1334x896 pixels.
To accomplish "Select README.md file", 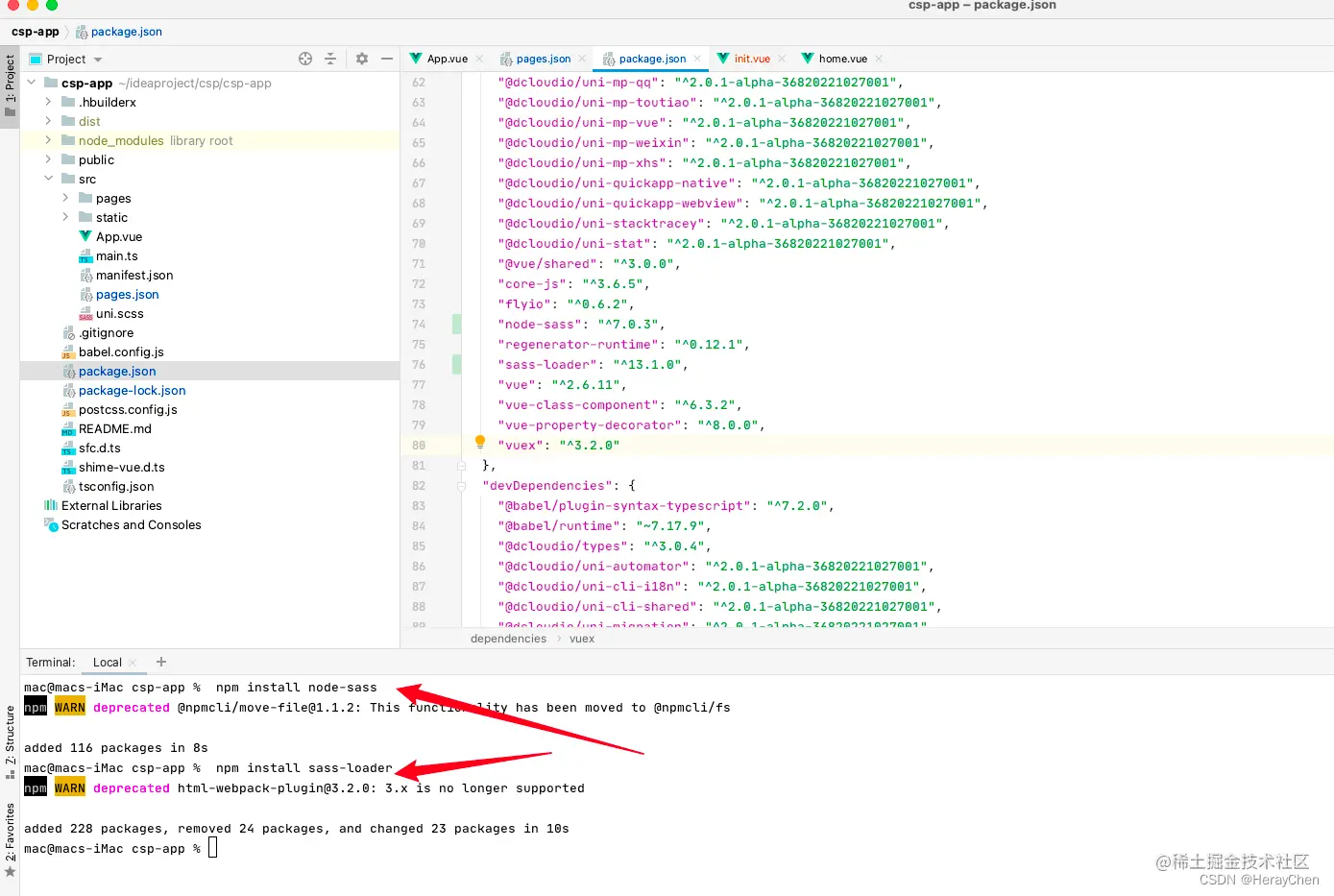I will 115,428.
